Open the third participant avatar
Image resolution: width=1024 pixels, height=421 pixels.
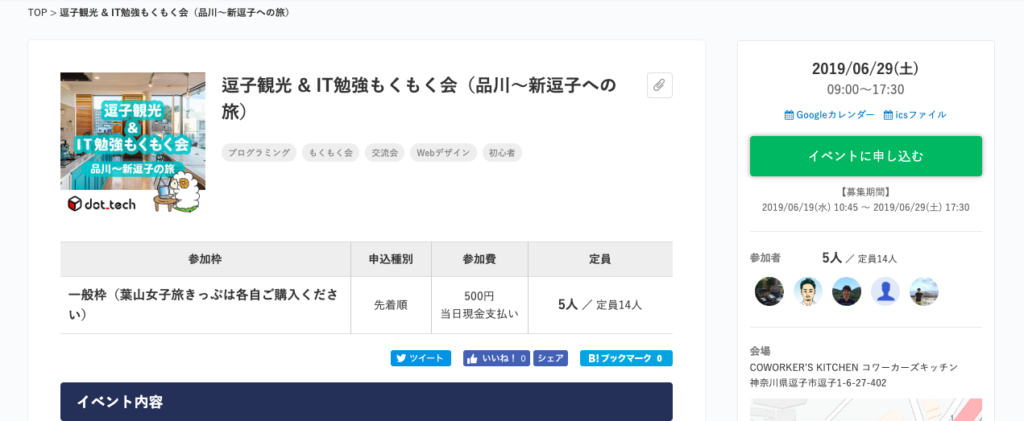[846, 291]
